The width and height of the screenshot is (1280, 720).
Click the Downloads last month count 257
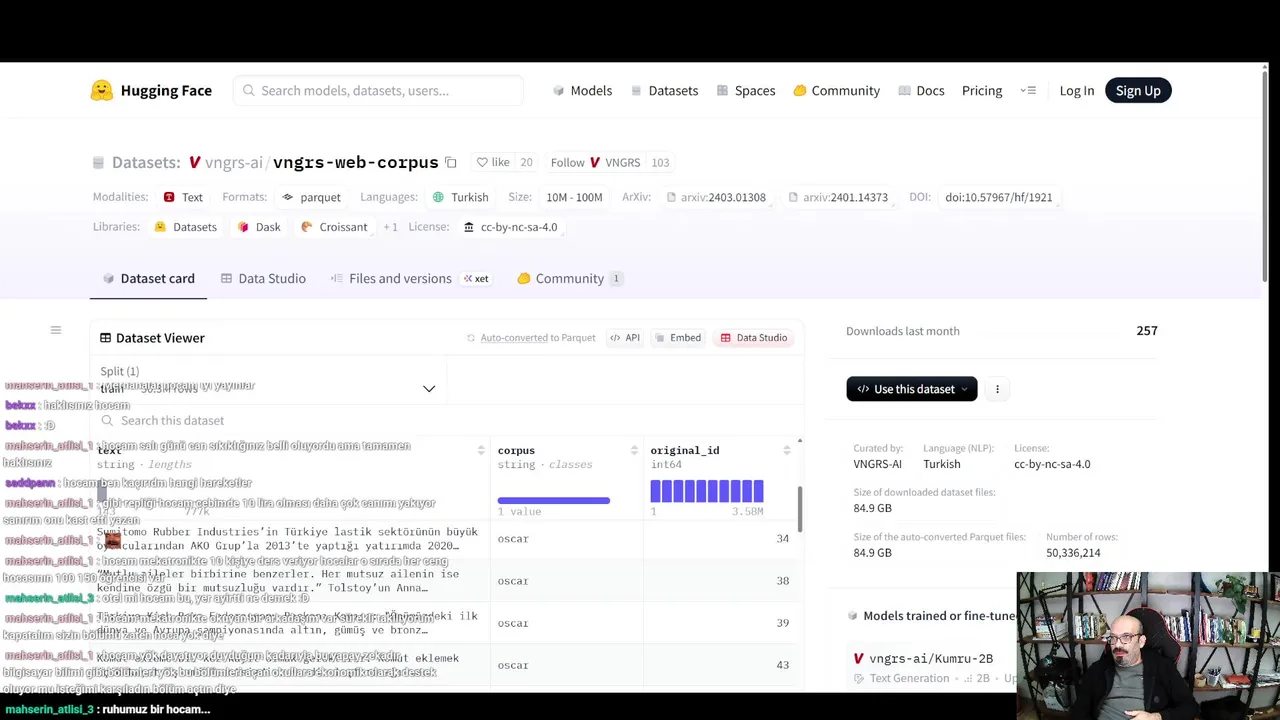(1147, 331)
